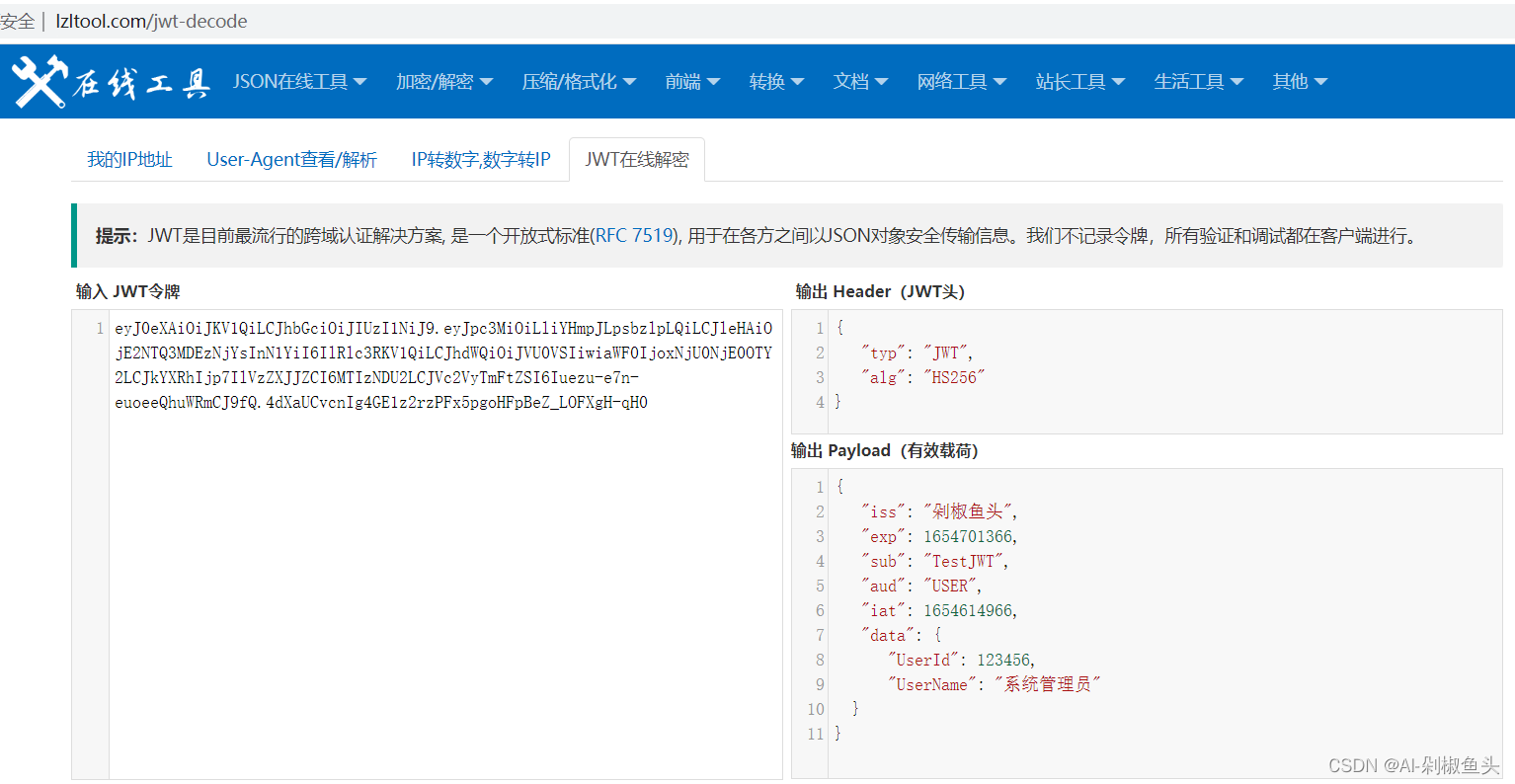
Task: Click the 输出 Header (JWT头) label
Action: [880, 291]
